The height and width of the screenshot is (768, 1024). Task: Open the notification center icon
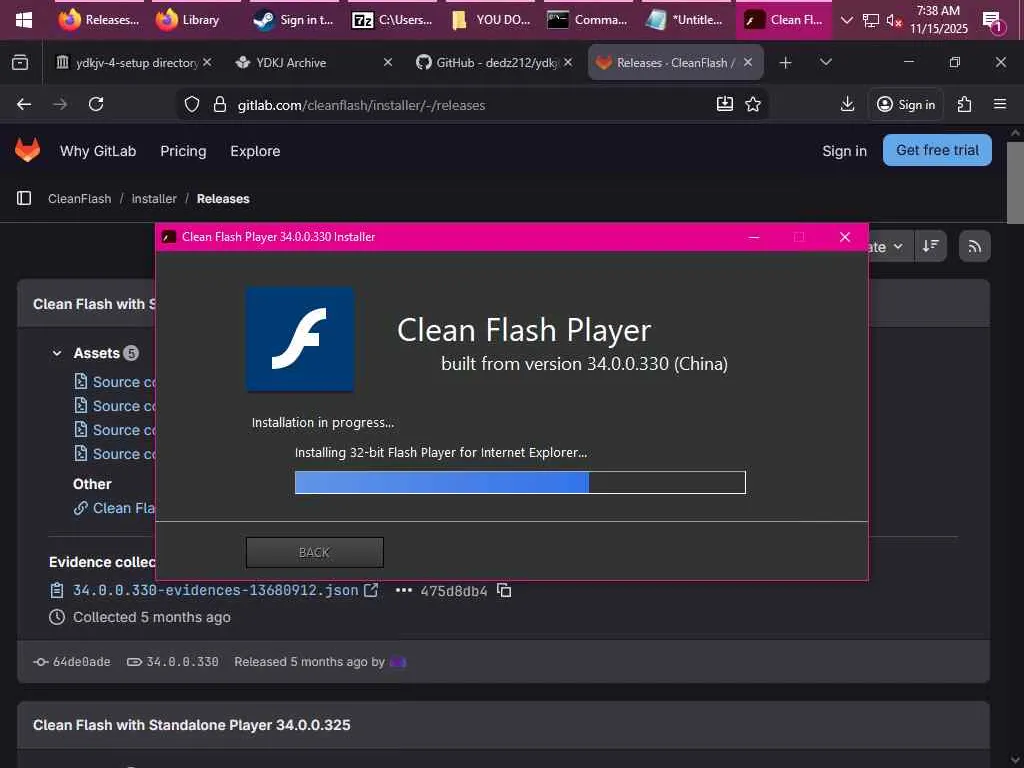tap(993, 22)
